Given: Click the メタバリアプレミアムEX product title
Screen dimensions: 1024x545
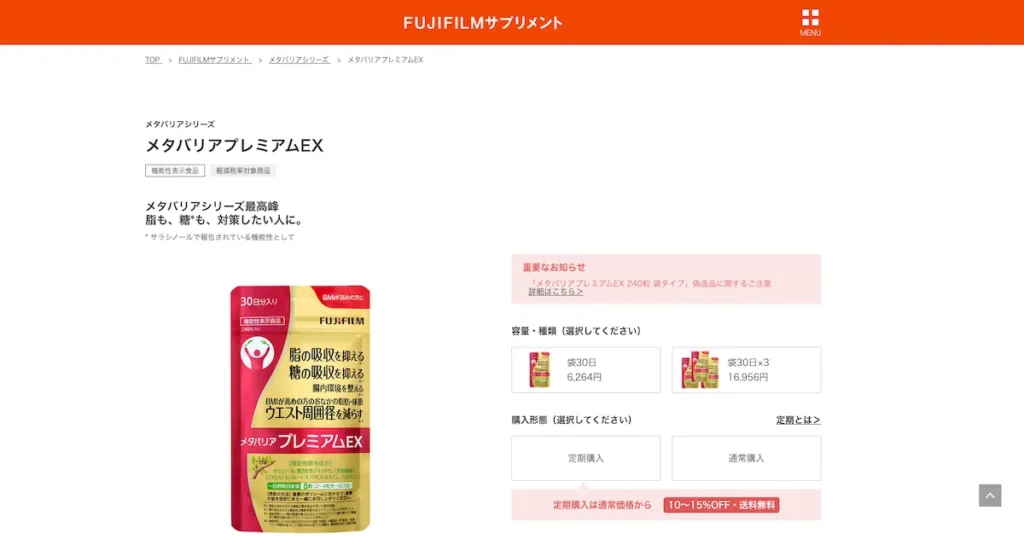Looking at the screenshot, I should pos(234,145).
